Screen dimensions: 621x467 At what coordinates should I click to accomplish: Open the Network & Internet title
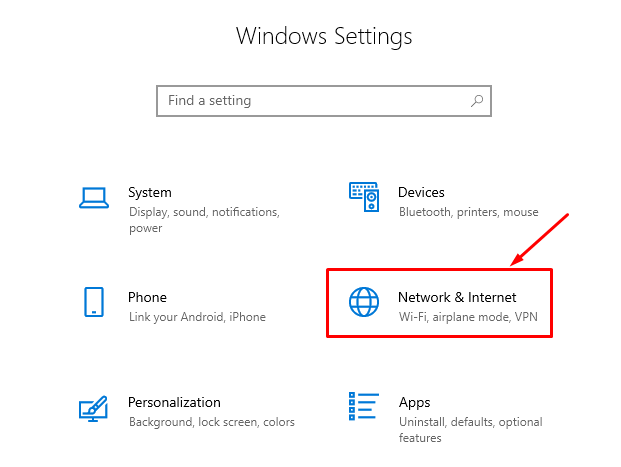457,297
